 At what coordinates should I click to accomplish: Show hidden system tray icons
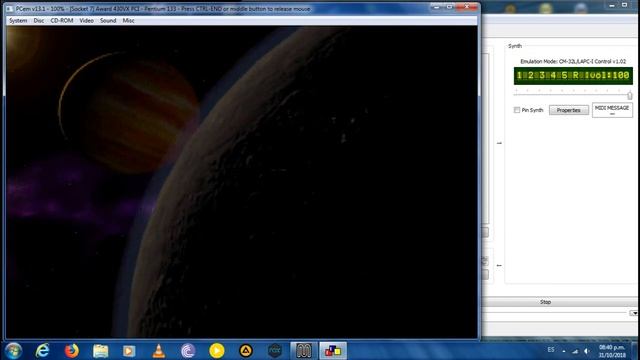[x=564, y=351]
